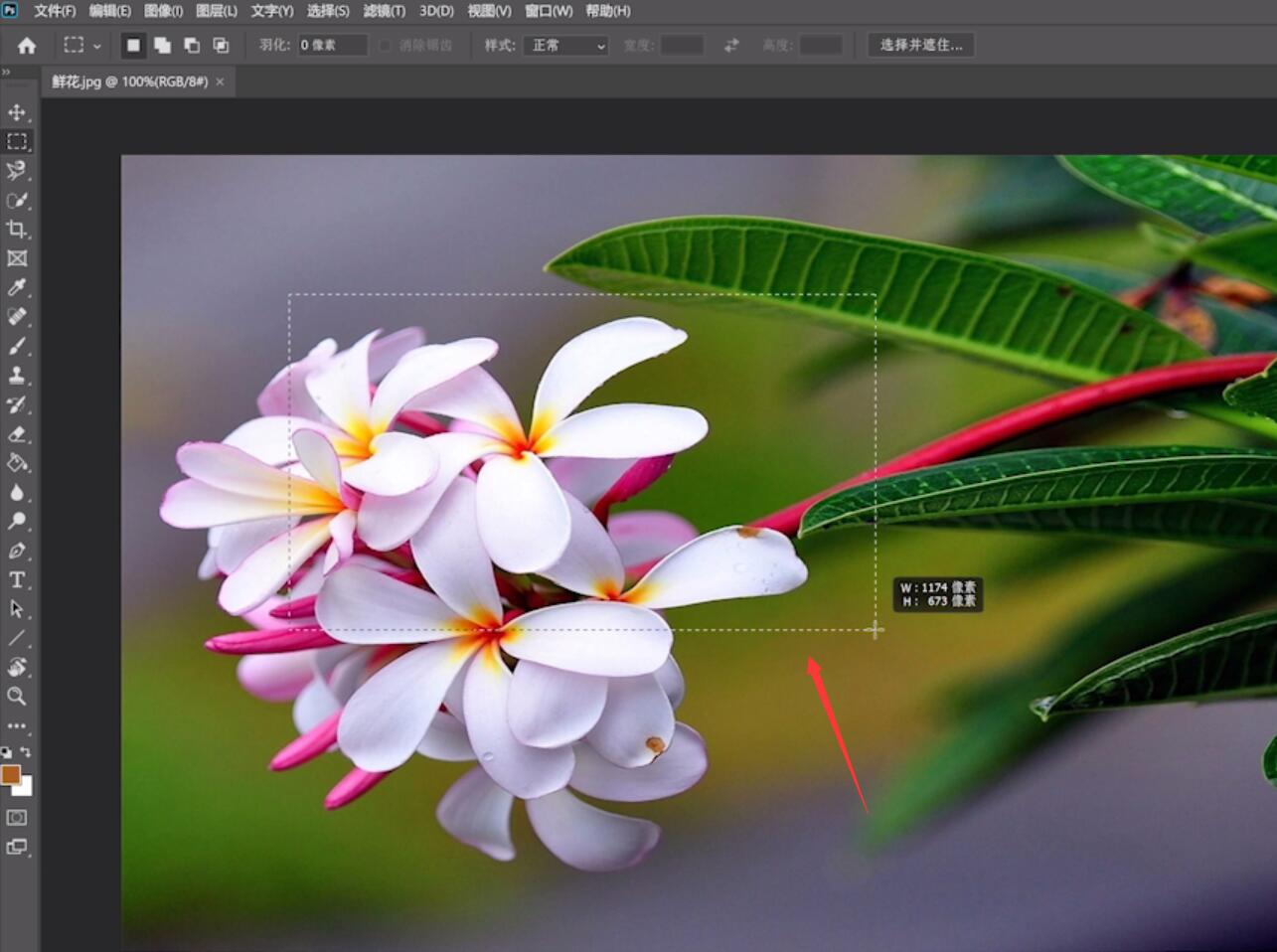Image resolution: width=1277 pixels, height=952 pixels.
Task: Open the foreground color swatch
Action: [x=11, y=774]
